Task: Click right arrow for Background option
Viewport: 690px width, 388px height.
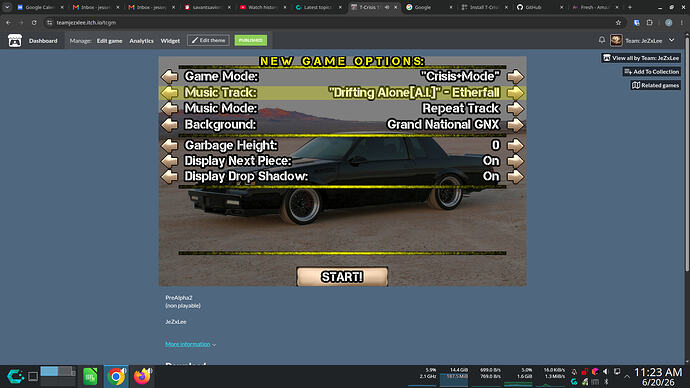Action: coord(515,124)
